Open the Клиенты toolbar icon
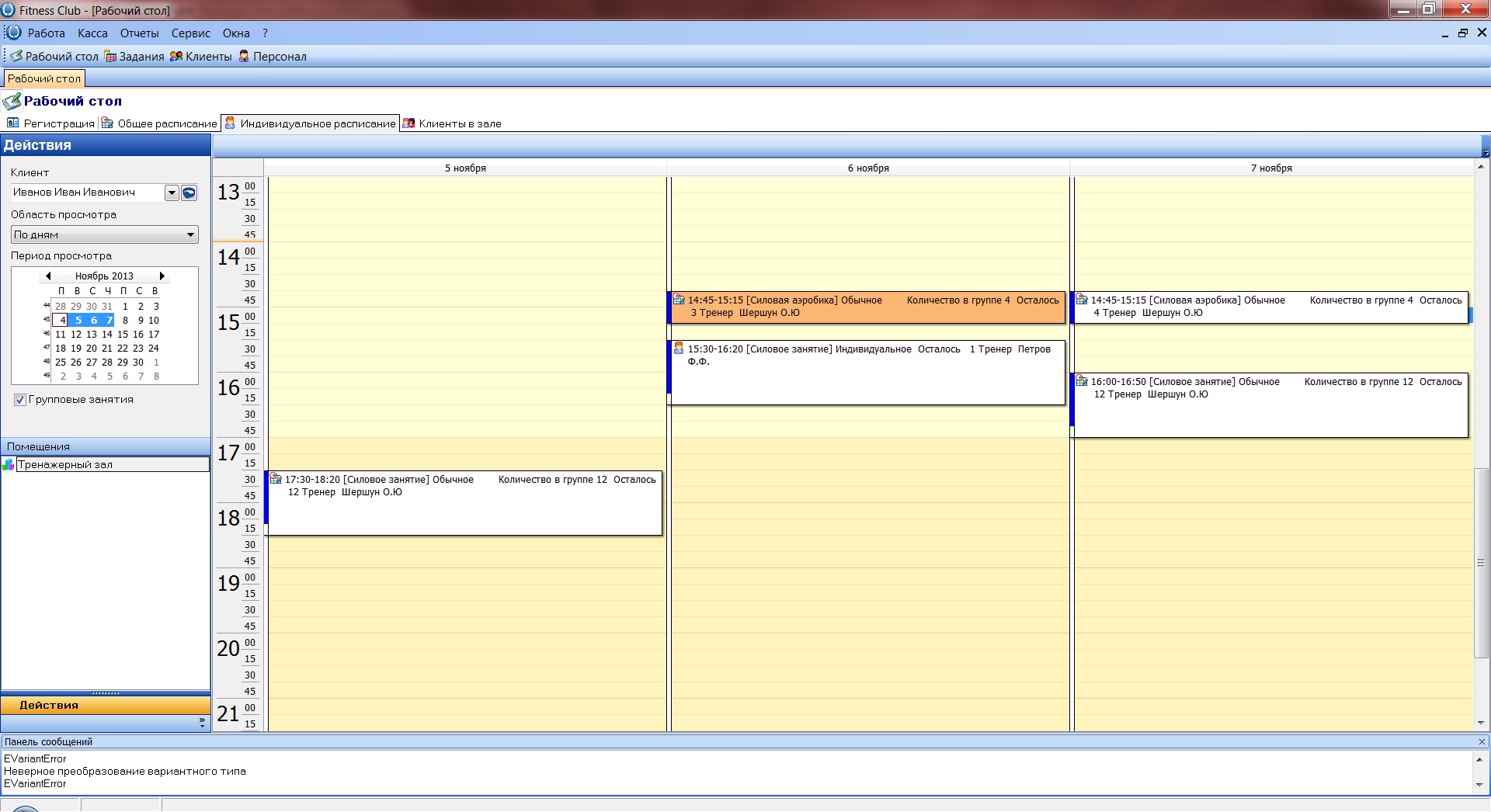1491x812 pixels. tap(176, 57)
